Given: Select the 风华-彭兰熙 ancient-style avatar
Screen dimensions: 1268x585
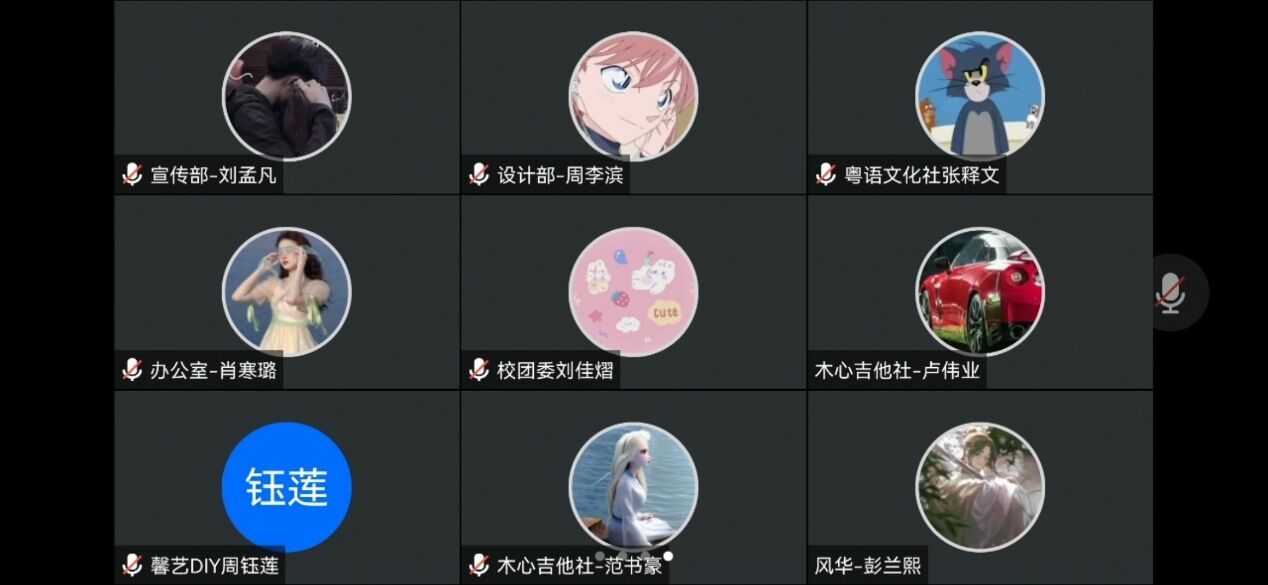Looking at the screenshot, I should tap(980, 487).
